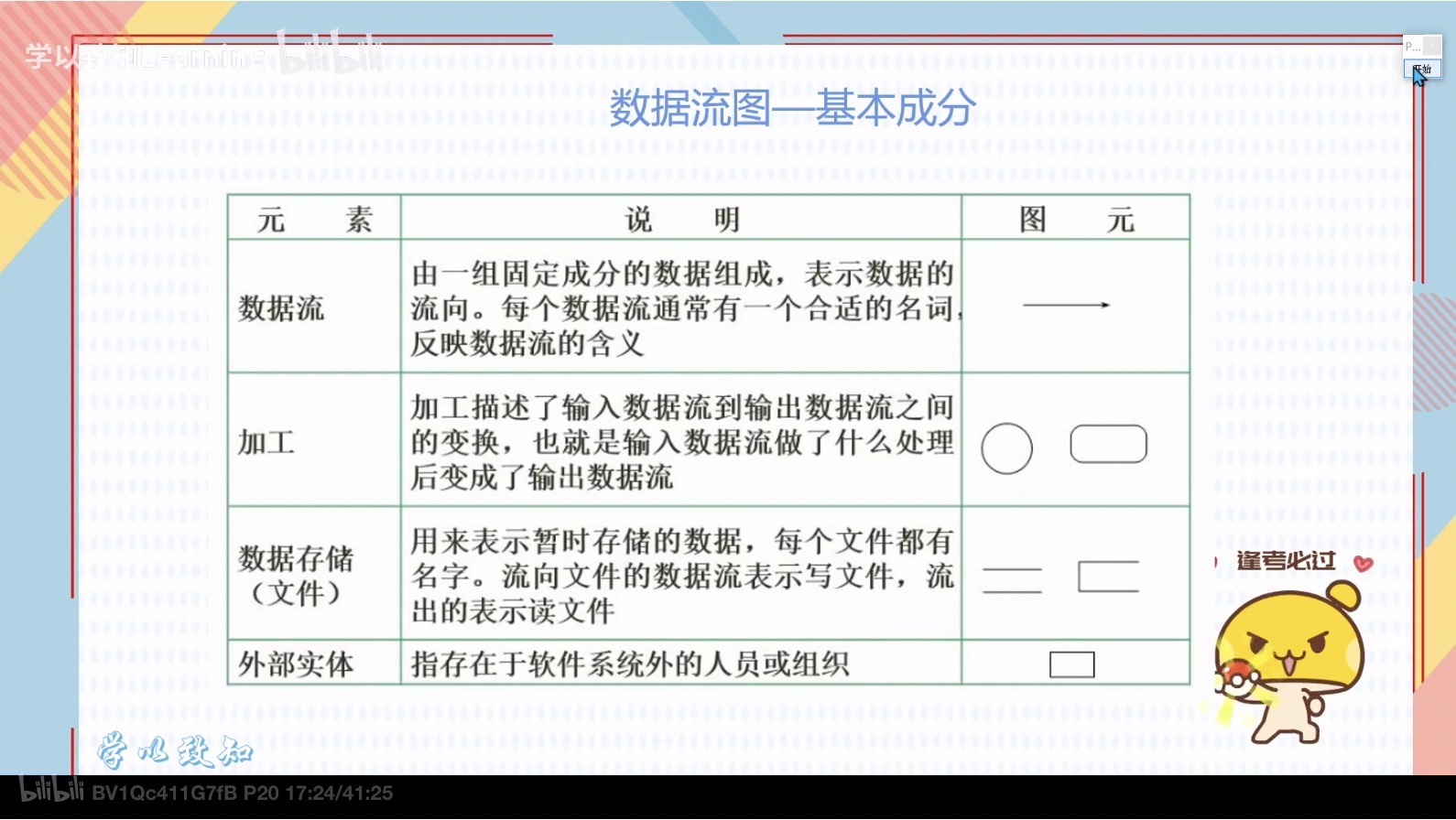Image resolution: width=1456 pixels, height=820 pixels.
Task: Click the rectangle symbol for 外部实体
Action: click(x=1071, y=664)
